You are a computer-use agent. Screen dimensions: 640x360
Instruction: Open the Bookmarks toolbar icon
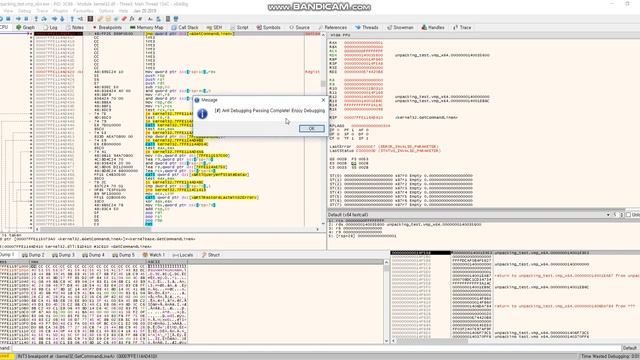click(124, 19)
